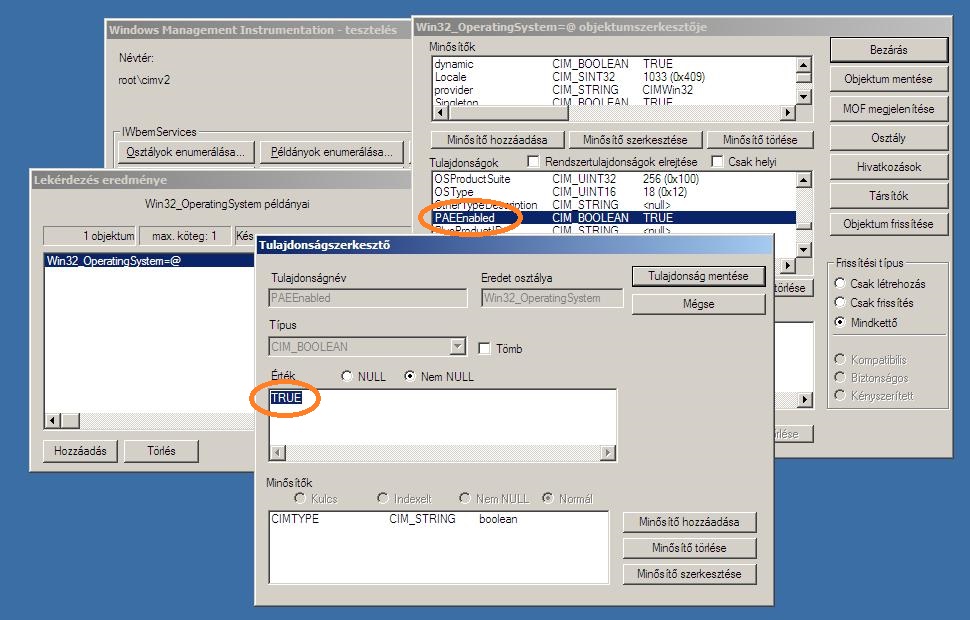Image resolution: width=970 pixels, height=620 pixels.
Task: Click top Minősítő hozzáadása in object editor
Action: [x=497, y=140]
